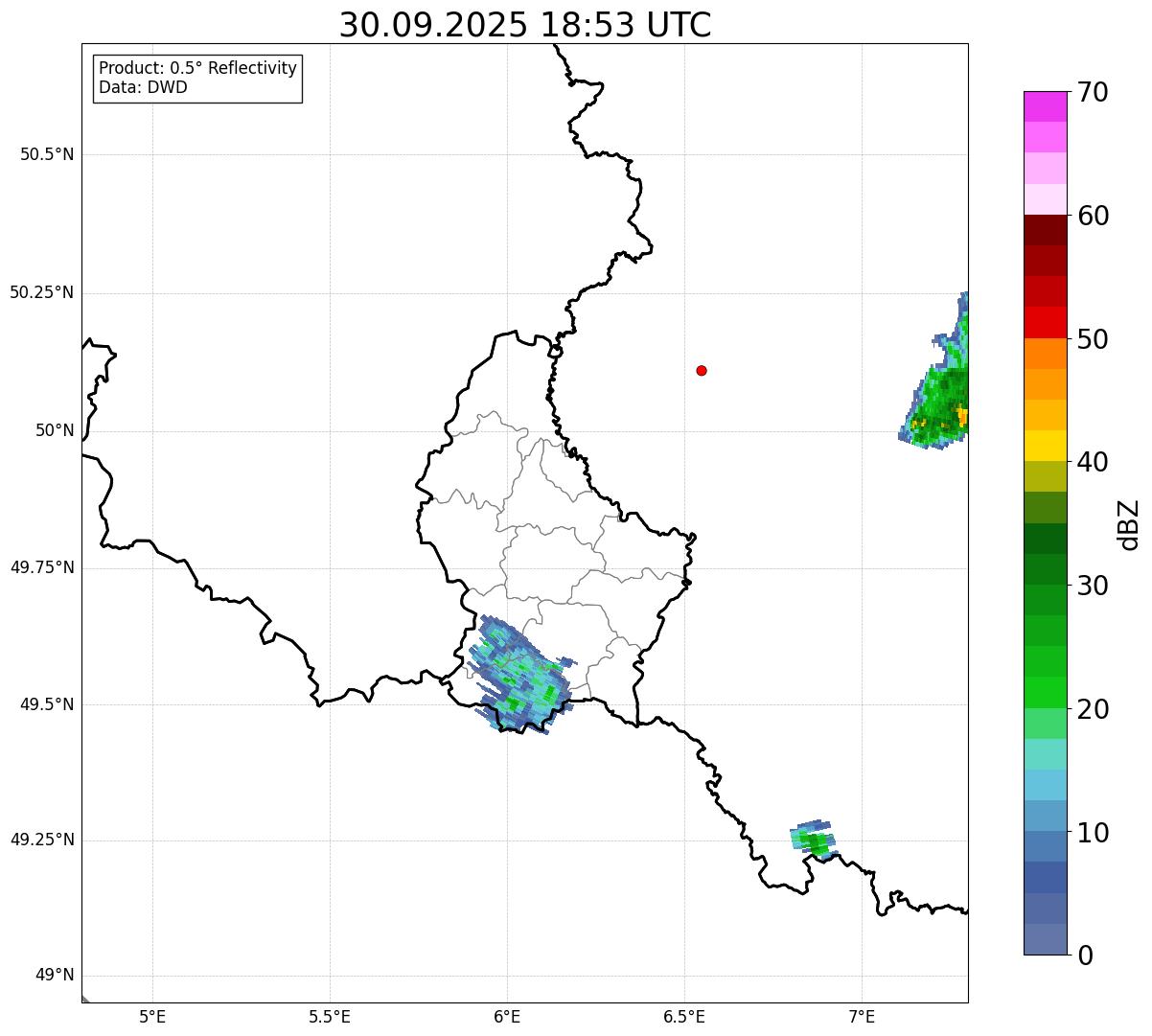The image size is (1152, 1036).
Task: Click the 5.5°E longitude label
Action: (x=330, y=1017)
